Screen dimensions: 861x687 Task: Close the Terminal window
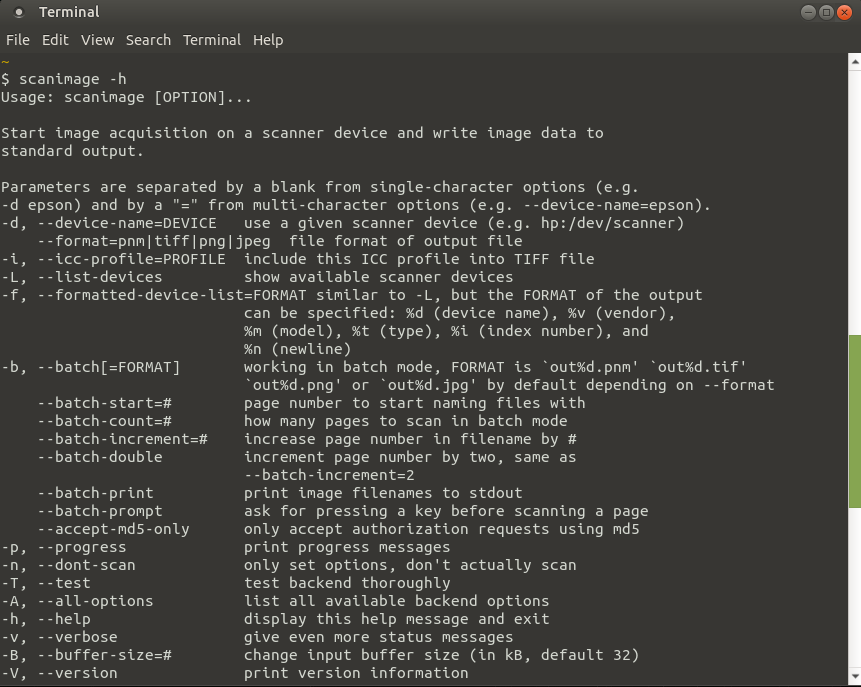pyautogui.click(x=844, y=12)
